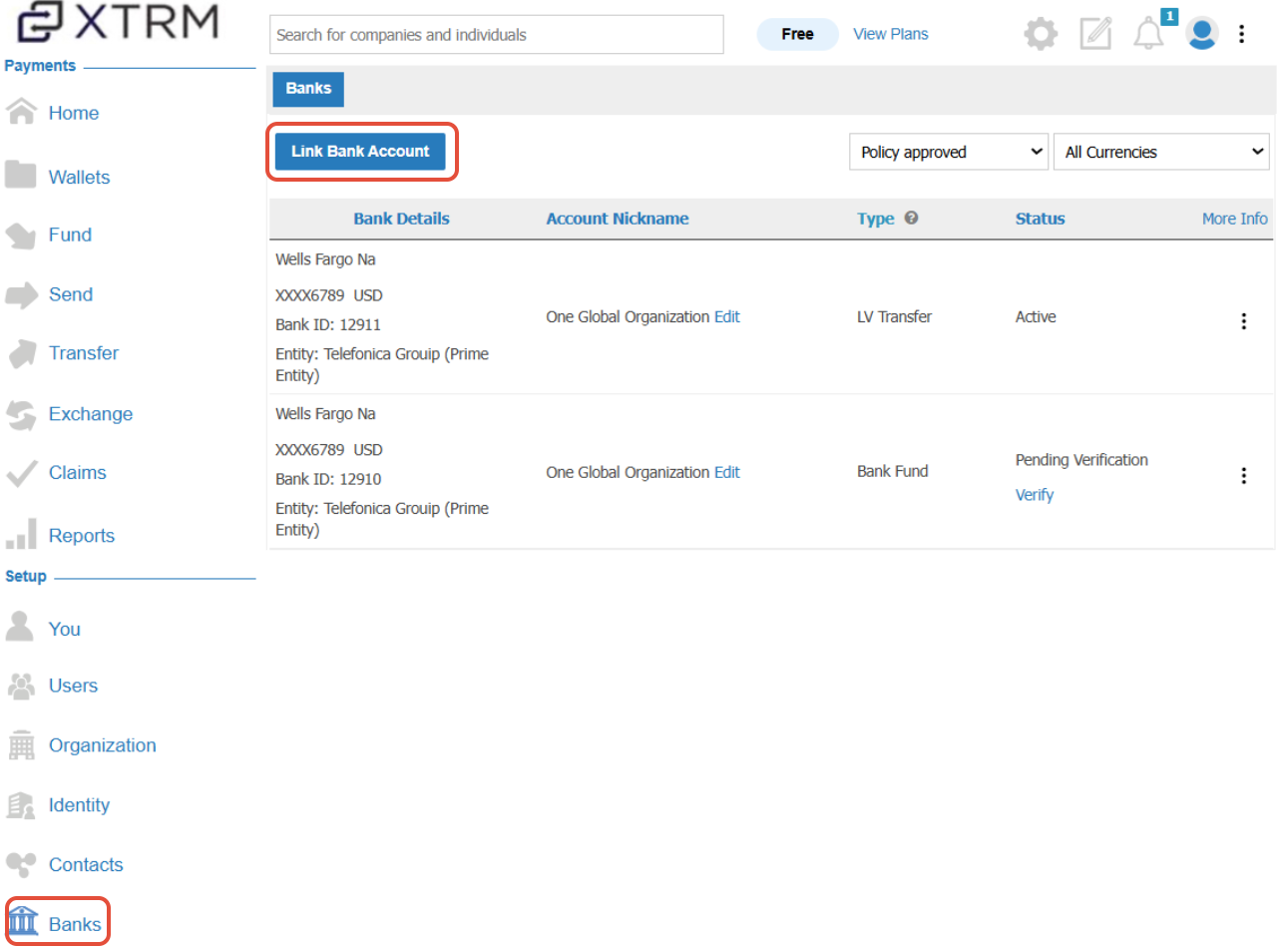Open the Home icon in sidebar
This screenshot has height=949, width=1288.
21,112
